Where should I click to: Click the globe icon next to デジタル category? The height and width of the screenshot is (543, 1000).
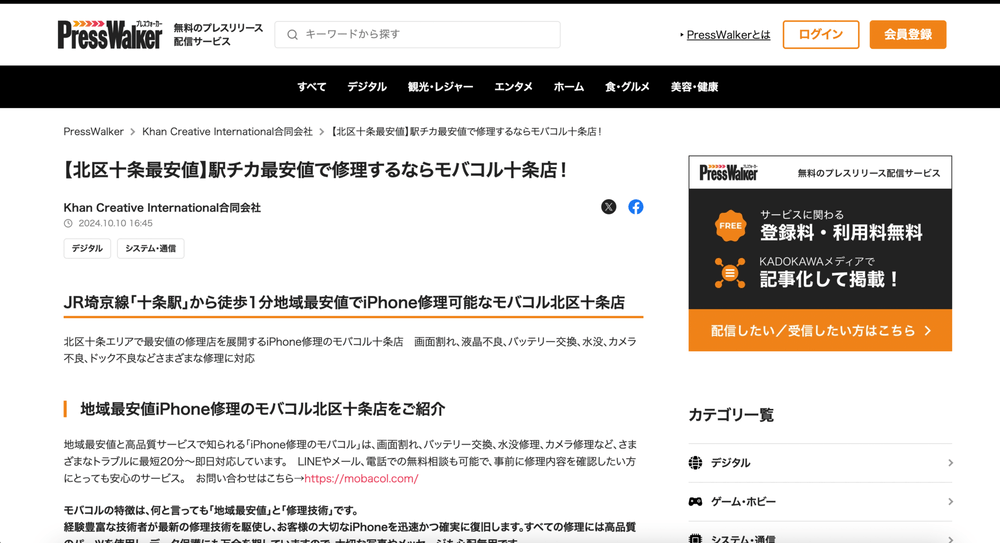pyautogui.click(x=695, y=463)
